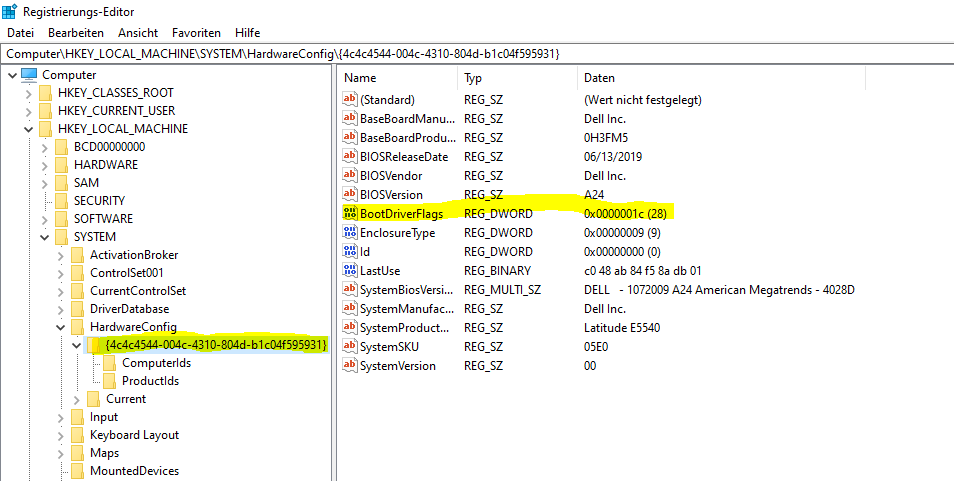
Task: Click the 0H3FM5 data value
Action: (605, 137)
